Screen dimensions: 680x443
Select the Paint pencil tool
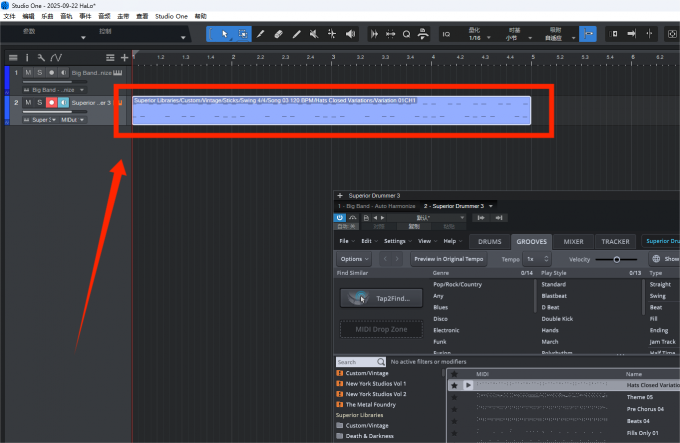260,34
